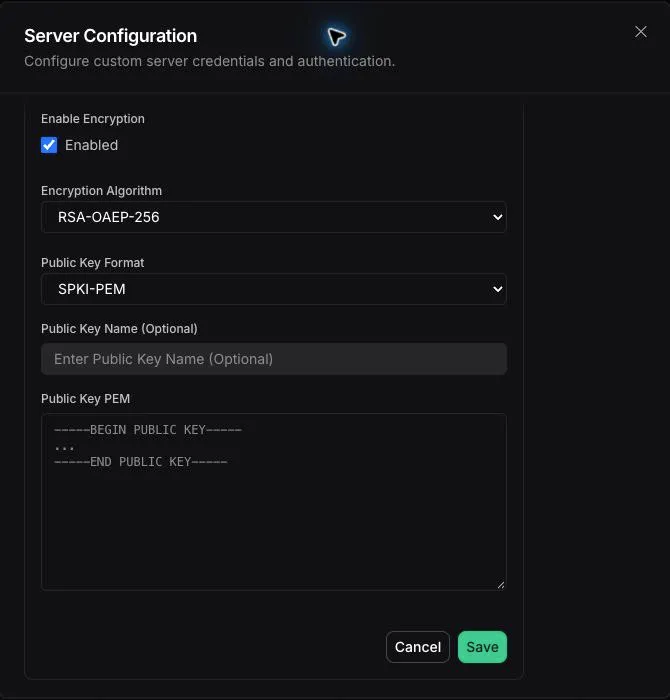Click the Public Key PEM textarea resize handle

(x=501, y=585)
